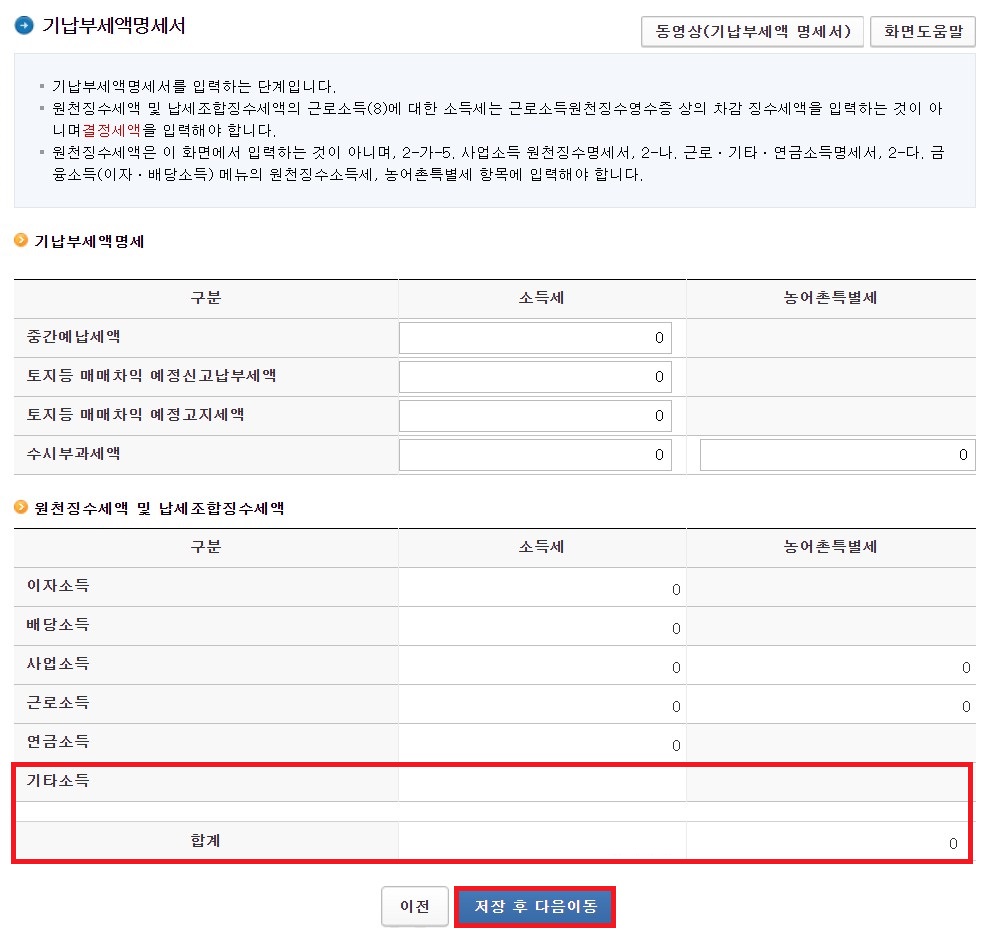Click the 연금소득 소득세 value 0
Viewport: 984px width, 937px height.
(676, 746)
